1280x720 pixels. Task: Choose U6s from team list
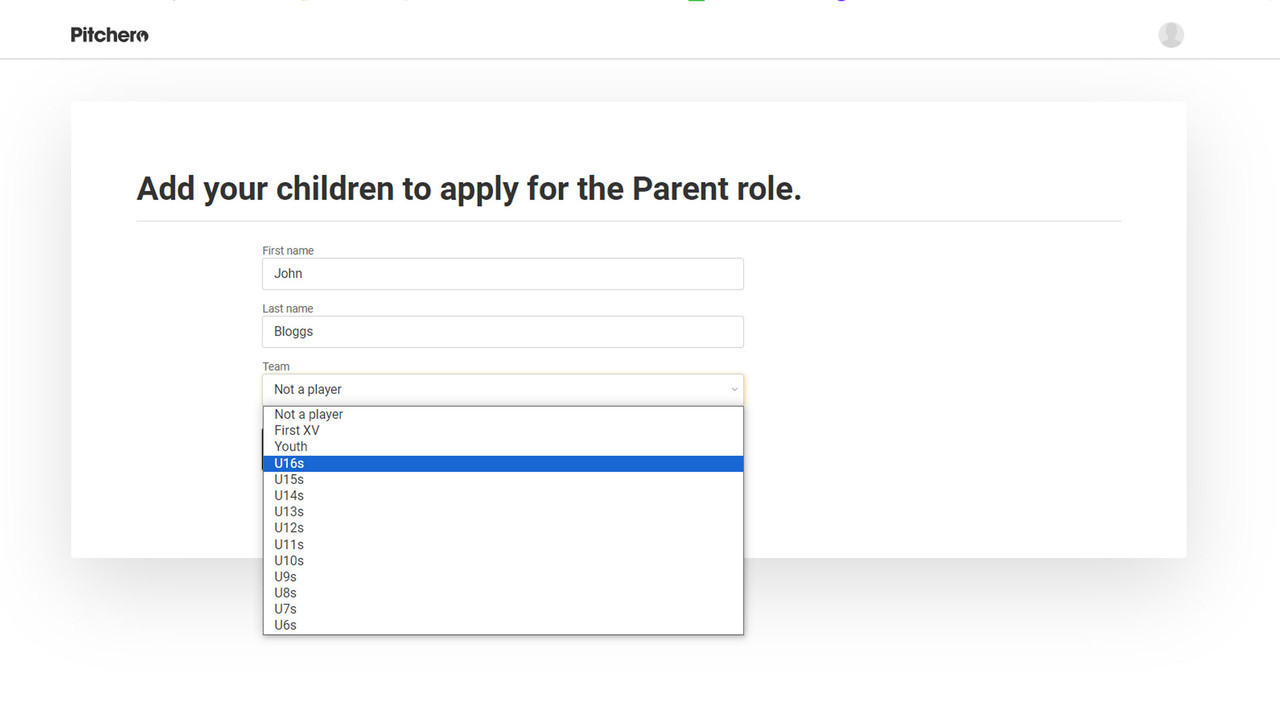pos(286,625)
